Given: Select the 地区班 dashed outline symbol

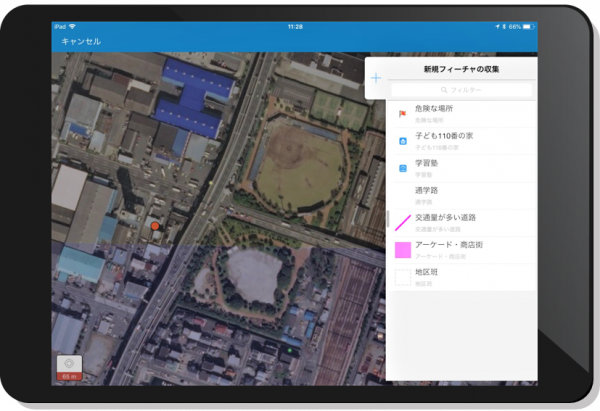Looking at the screenshot, I should pos(402,277).
